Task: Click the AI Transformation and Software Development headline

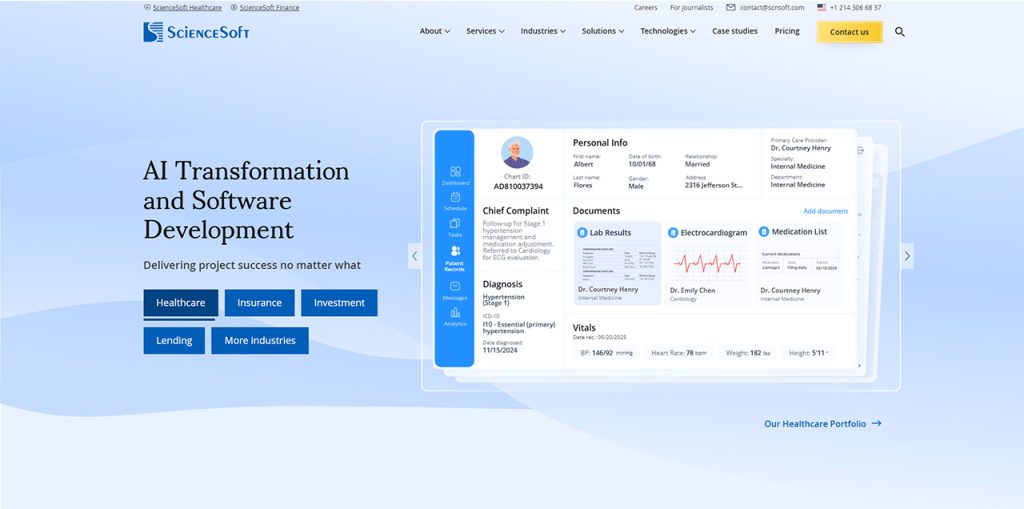Action: (246, 201)
